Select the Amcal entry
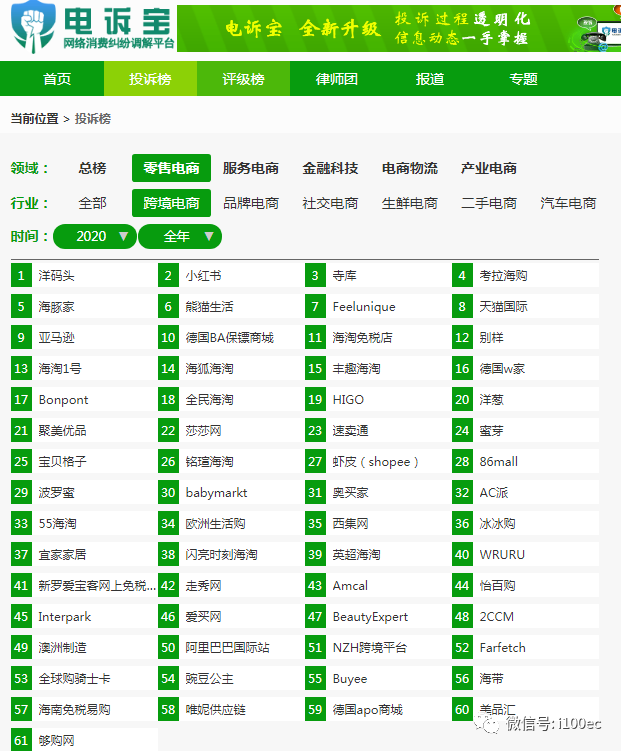The height and width of the screenshot is (751, 621). coord(378,585)
